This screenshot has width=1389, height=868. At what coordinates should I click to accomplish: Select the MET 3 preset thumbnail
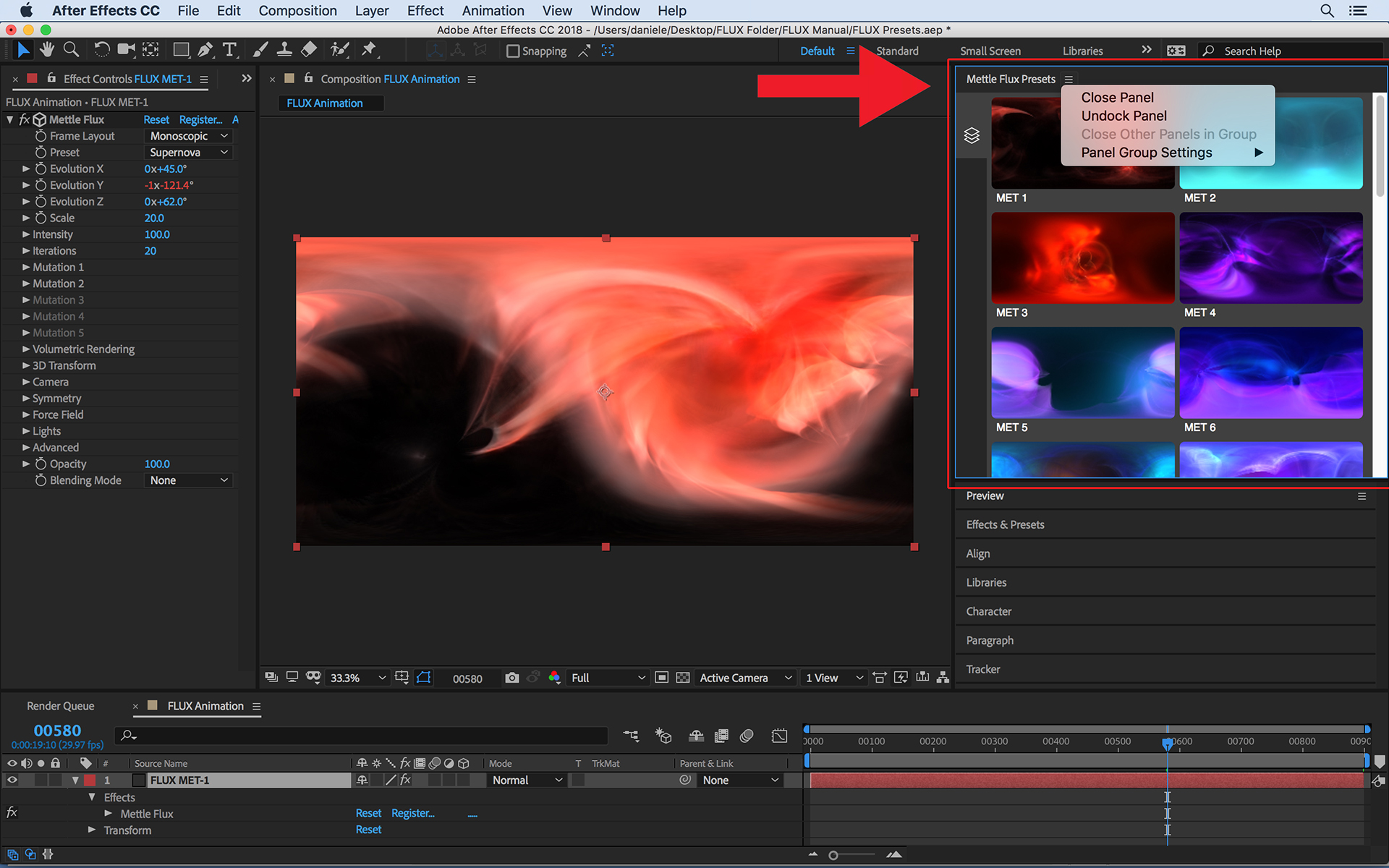1082,258
